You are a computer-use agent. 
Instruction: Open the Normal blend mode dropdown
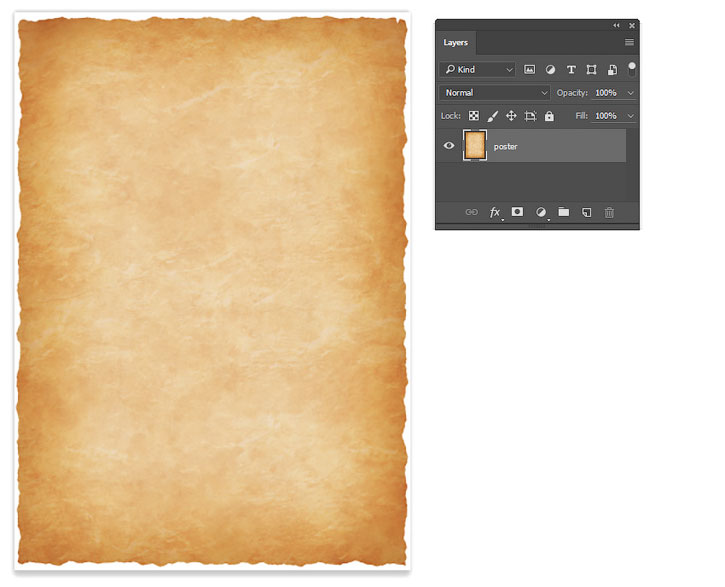pos(495,92)
